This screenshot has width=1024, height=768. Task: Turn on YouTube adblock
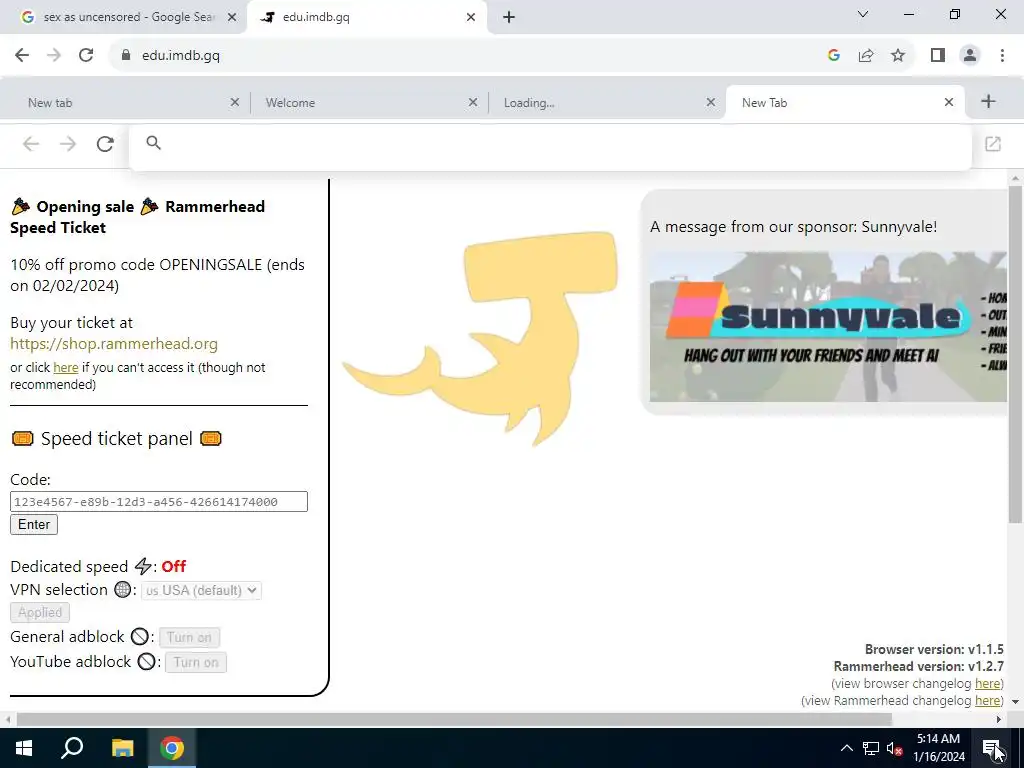coord(196,662)
